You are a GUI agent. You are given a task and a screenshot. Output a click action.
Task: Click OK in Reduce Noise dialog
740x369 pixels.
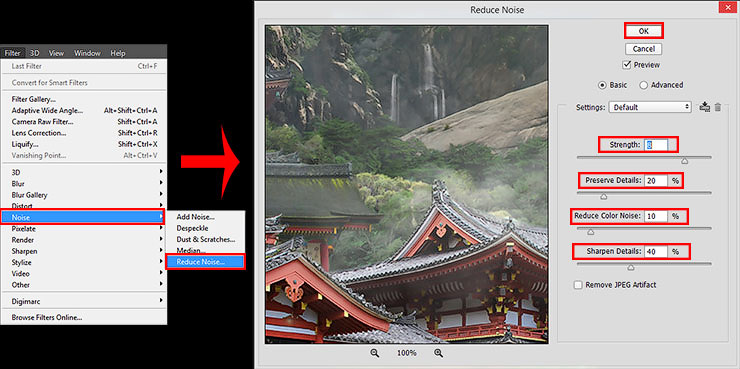tap(644, 31)
